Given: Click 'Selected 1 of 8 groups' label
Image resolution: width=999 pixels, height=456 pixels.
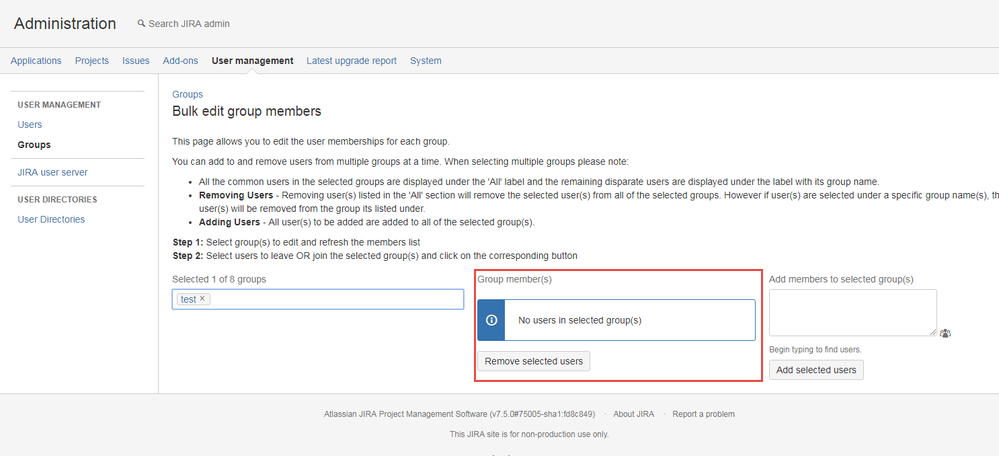Looking at the screenshot, I should tap(219, 279).
